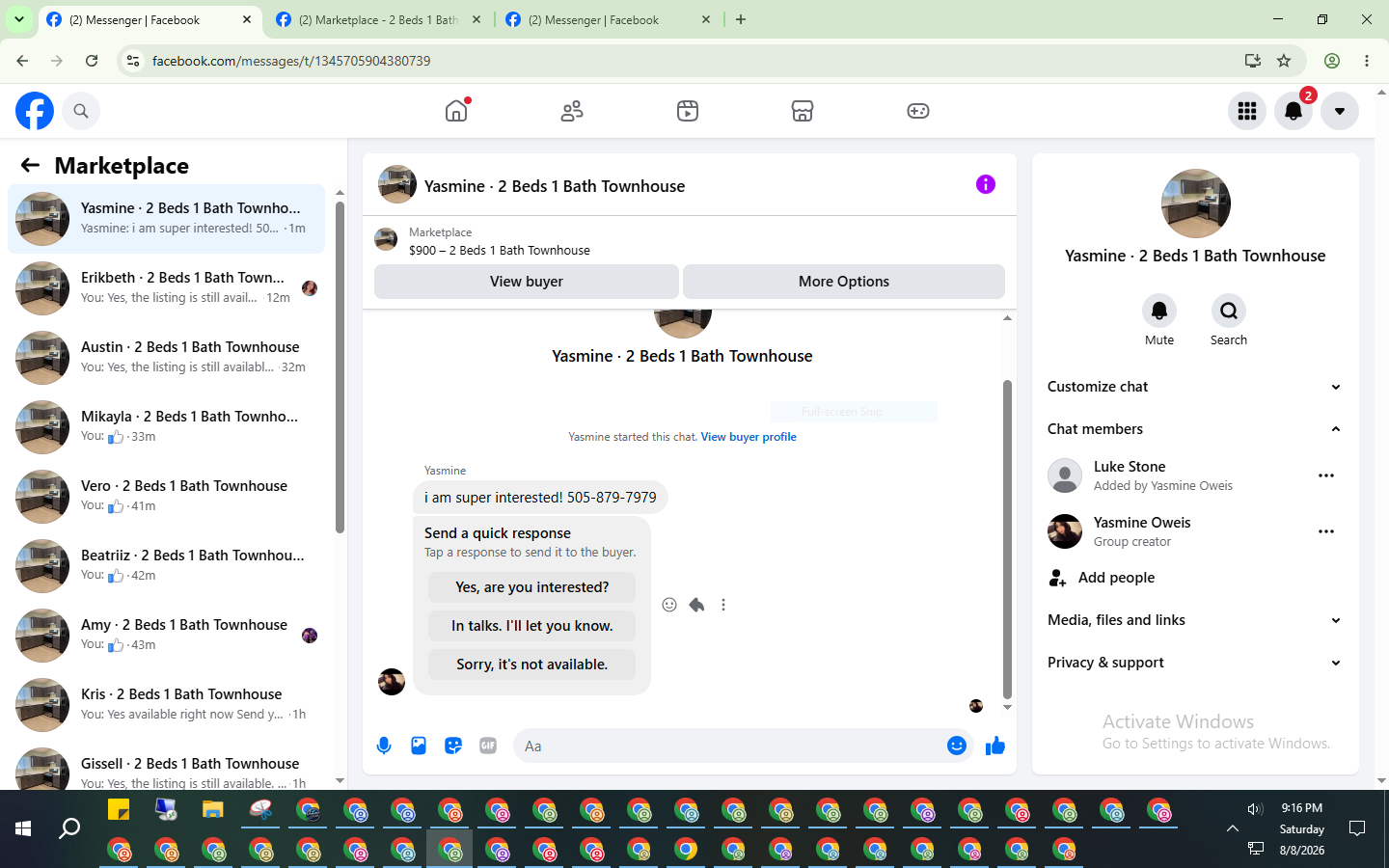
Task: Reload the current page
Action: tap(92, 61)
